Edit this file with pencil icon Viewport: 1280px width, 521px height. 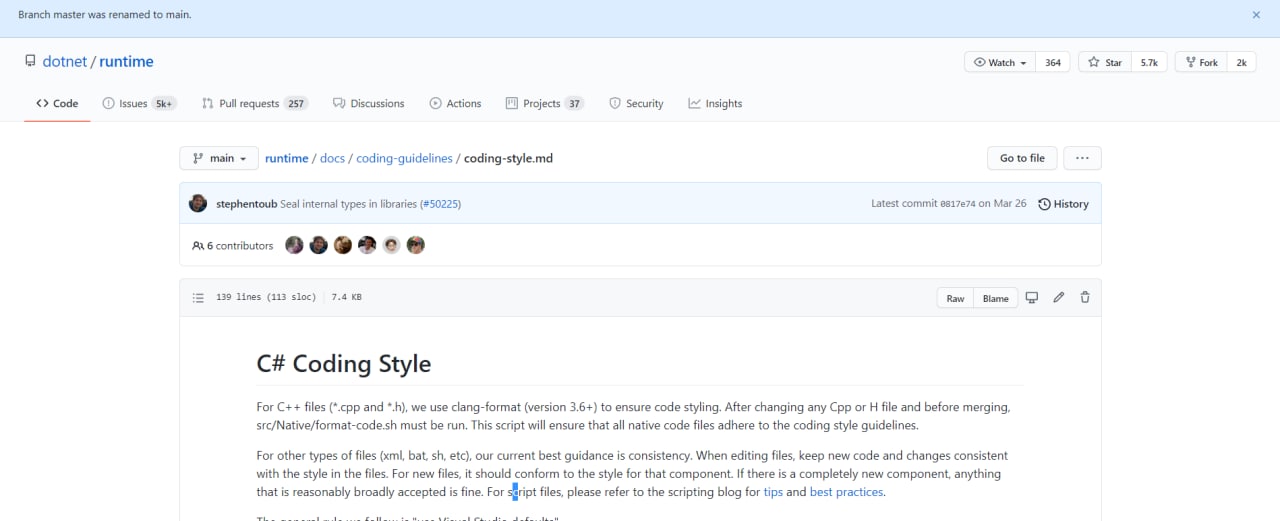point(1059,297)
